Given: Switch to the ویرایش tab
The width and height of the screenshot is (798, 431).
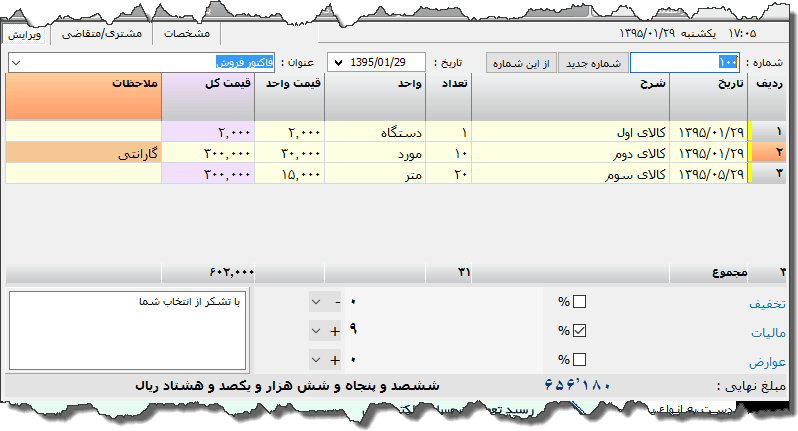Looking at the screenshot, I should click(26, 34).
